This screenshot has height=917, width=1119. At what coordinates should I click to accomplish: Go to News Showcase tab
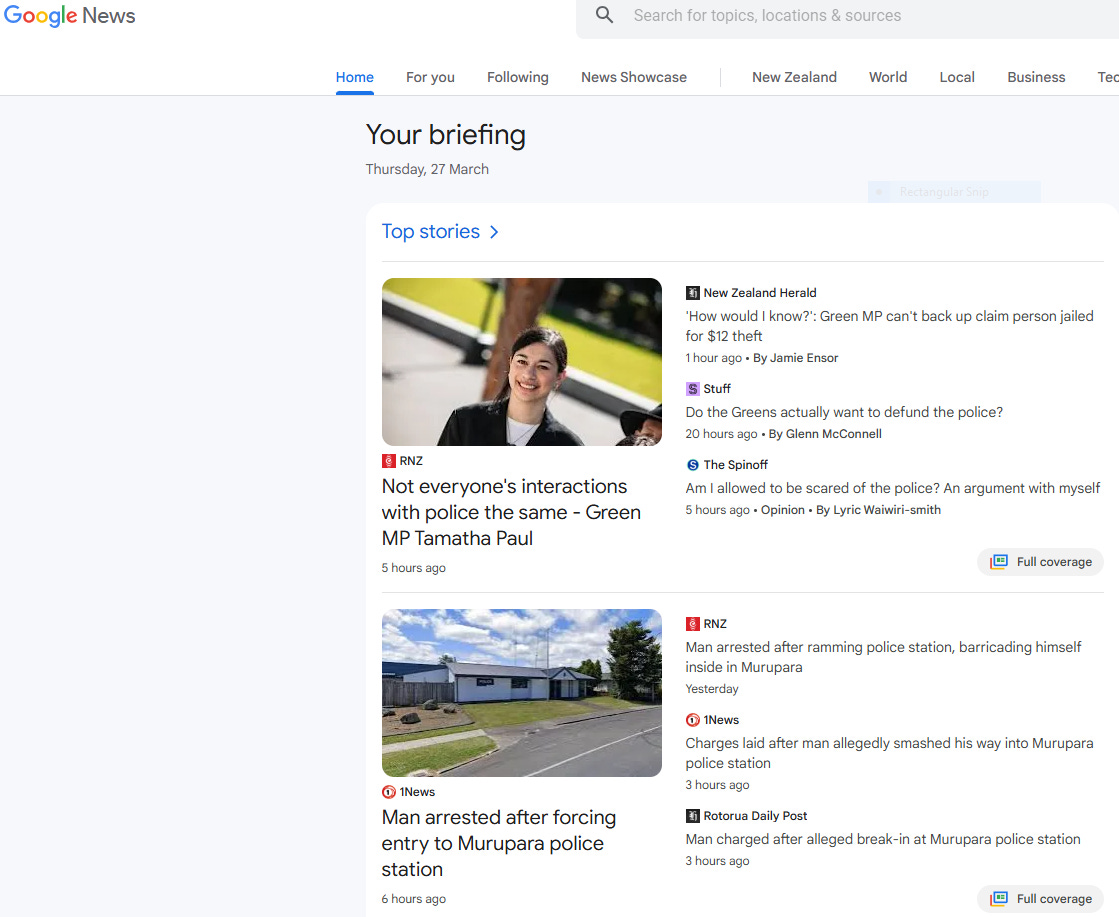tap(634, 77)
